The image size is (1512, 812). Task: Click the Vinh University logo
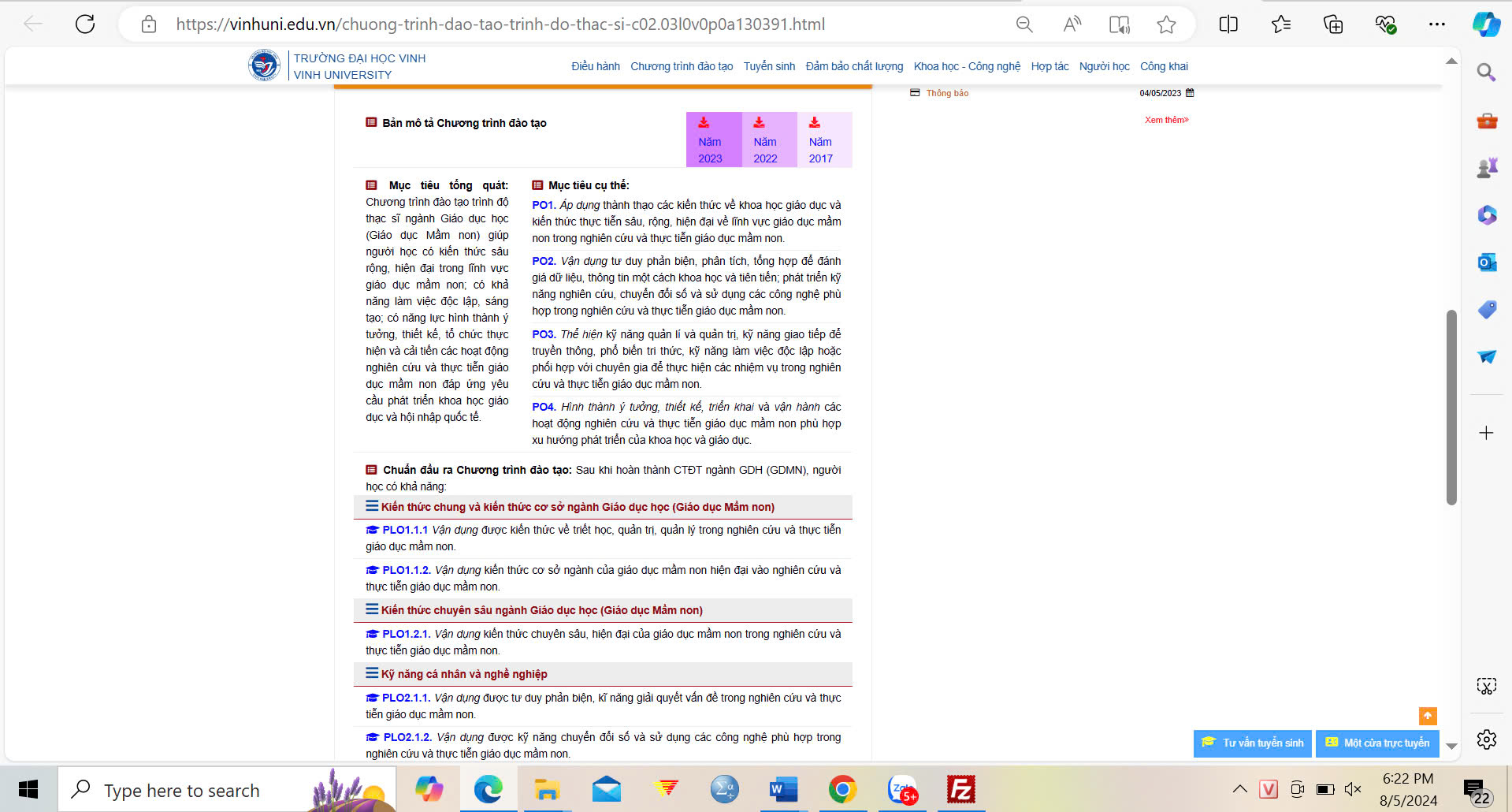(x=264, y=65)
